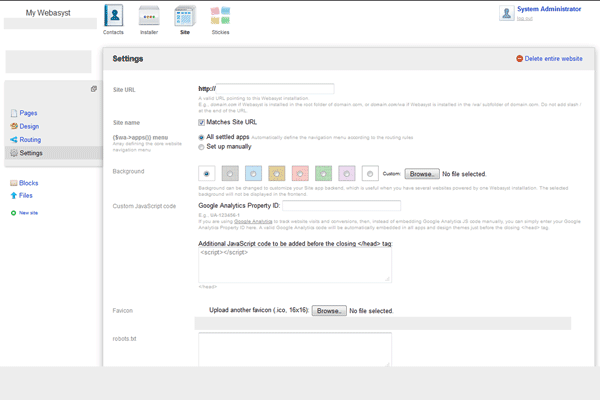Click the small icon above Pages
600x400 pixels.
click(x=93, y=89)
